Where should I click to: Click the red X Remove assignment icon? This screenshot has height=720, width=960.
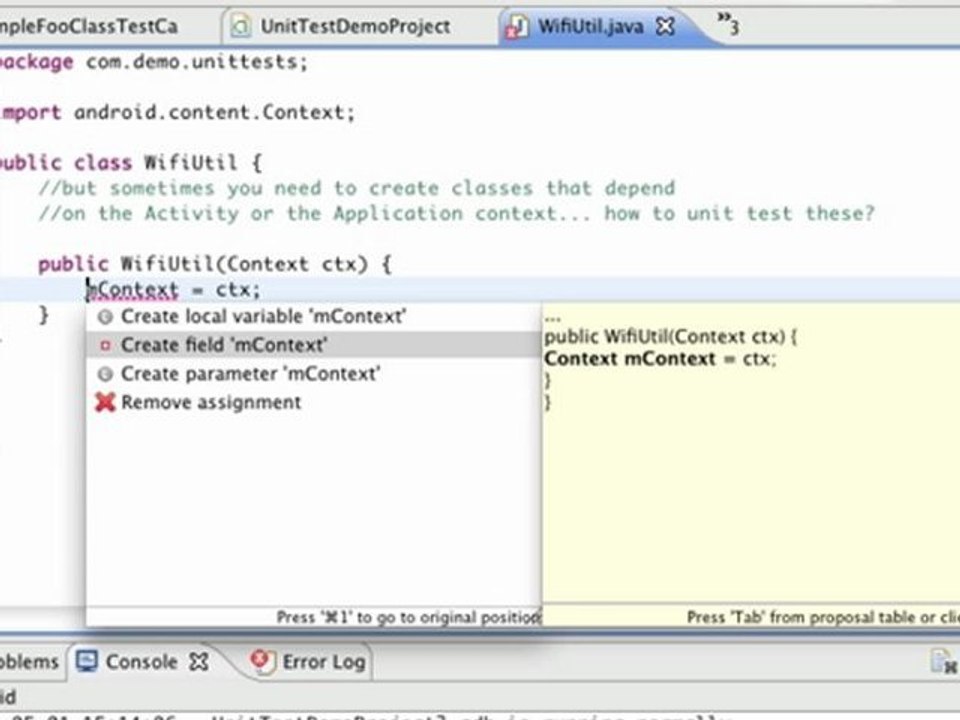tap(105, 402)
